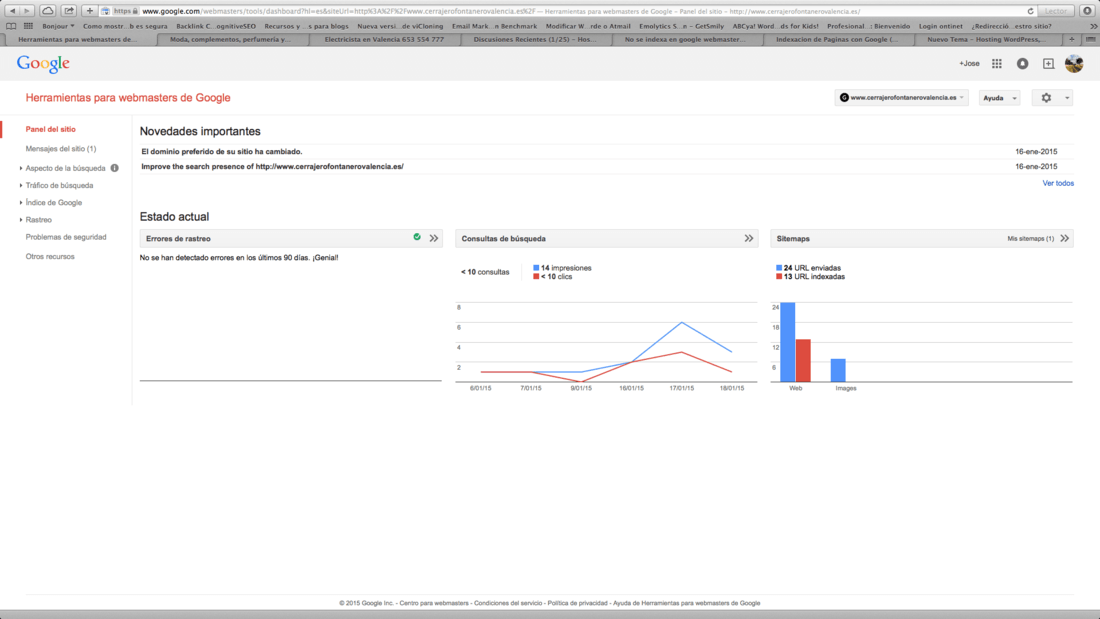Reload the page with the refresh icon
Viewport: 1100px width, 619px height.
(x=1031, y=11)
